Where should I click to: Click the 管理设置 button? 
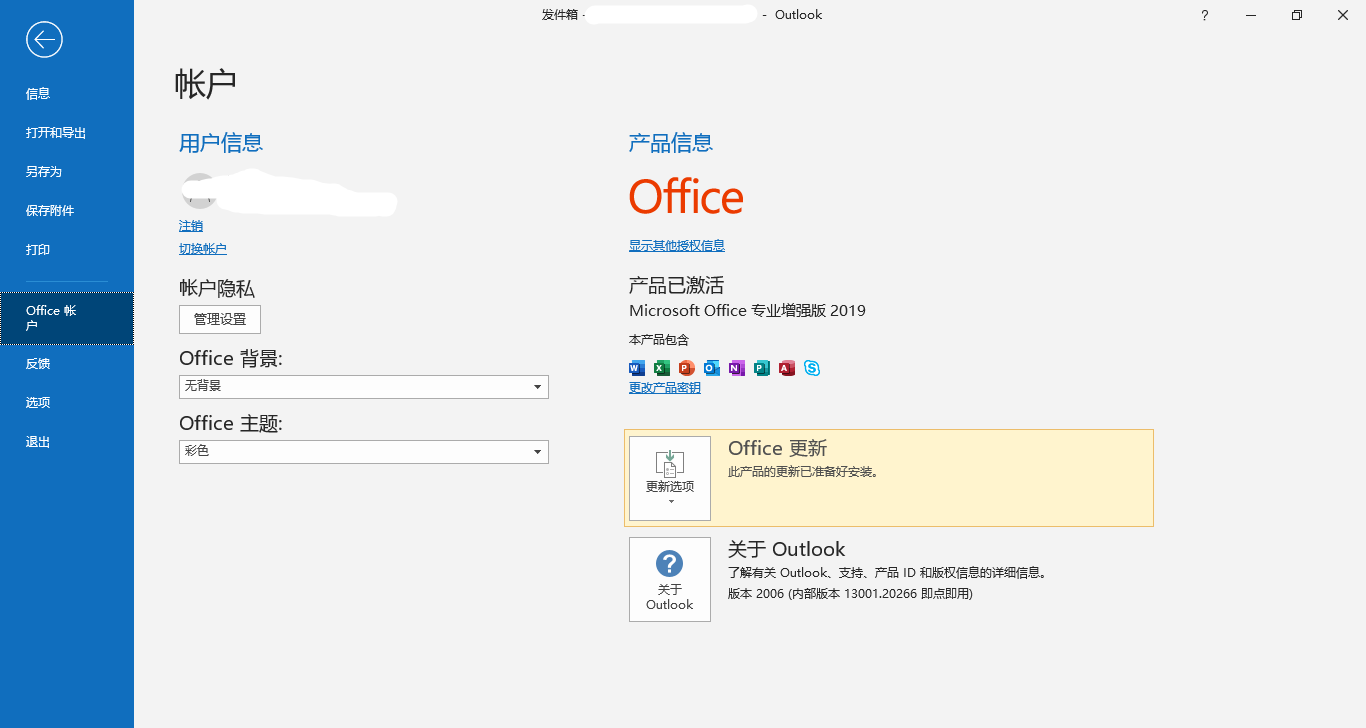click(220, 320)
